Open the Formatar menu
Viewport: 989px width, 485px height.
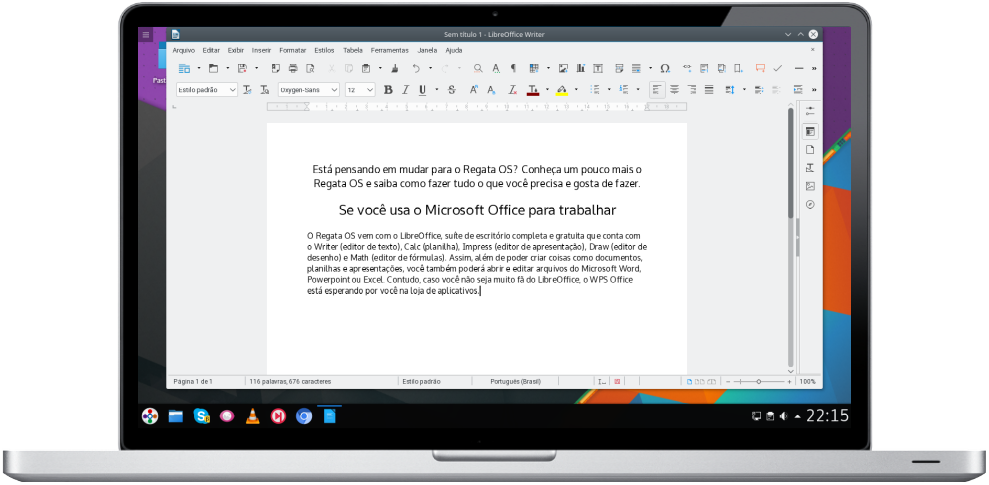pos(293,50)
